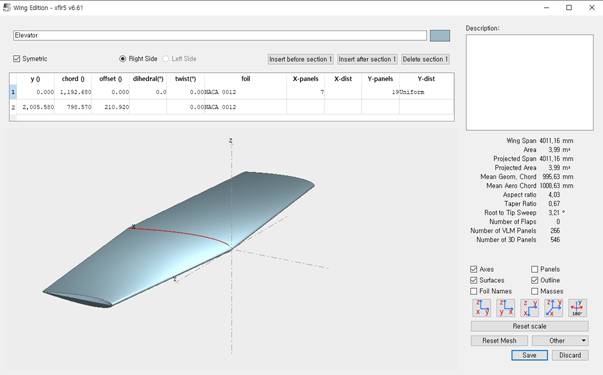Screen dimensions: 603x375
Task: Click chord cell 1,192.680
Action: point(73,92)
